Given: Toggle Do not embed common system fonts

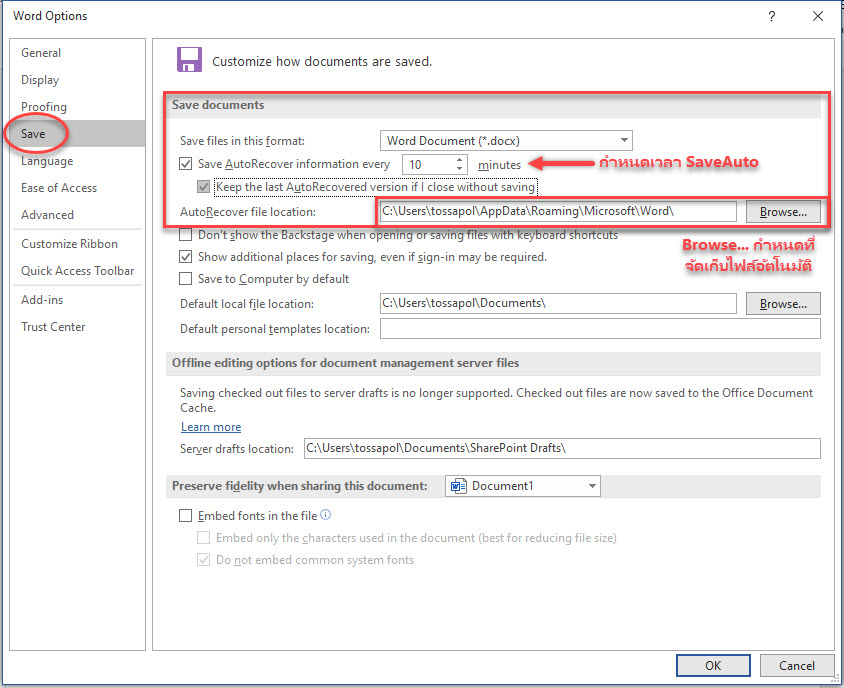Looking at the screenshot, I should point(203,560).
